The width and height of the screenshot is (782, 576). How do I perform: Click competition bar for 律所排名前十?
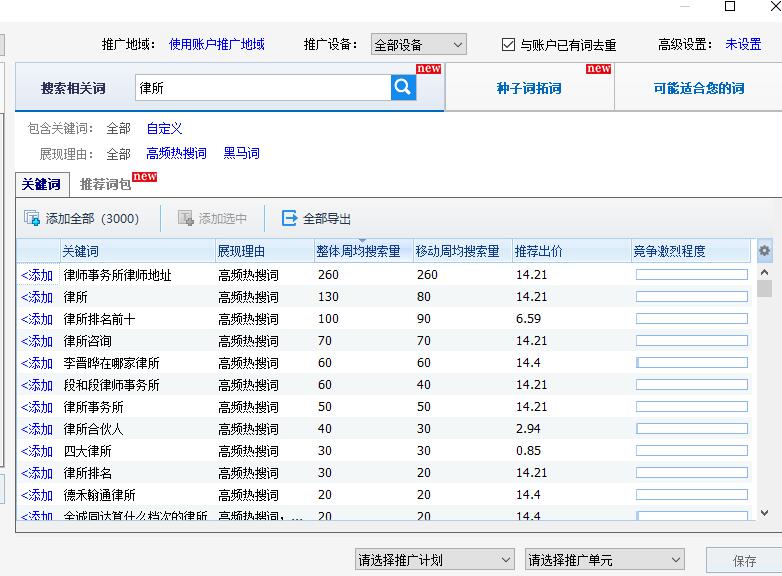(x=692, y=319)
